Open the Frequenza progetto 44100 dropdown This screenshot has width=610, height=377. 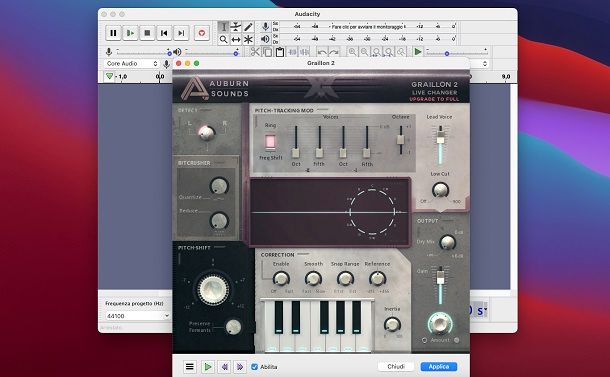pos(137,316)
